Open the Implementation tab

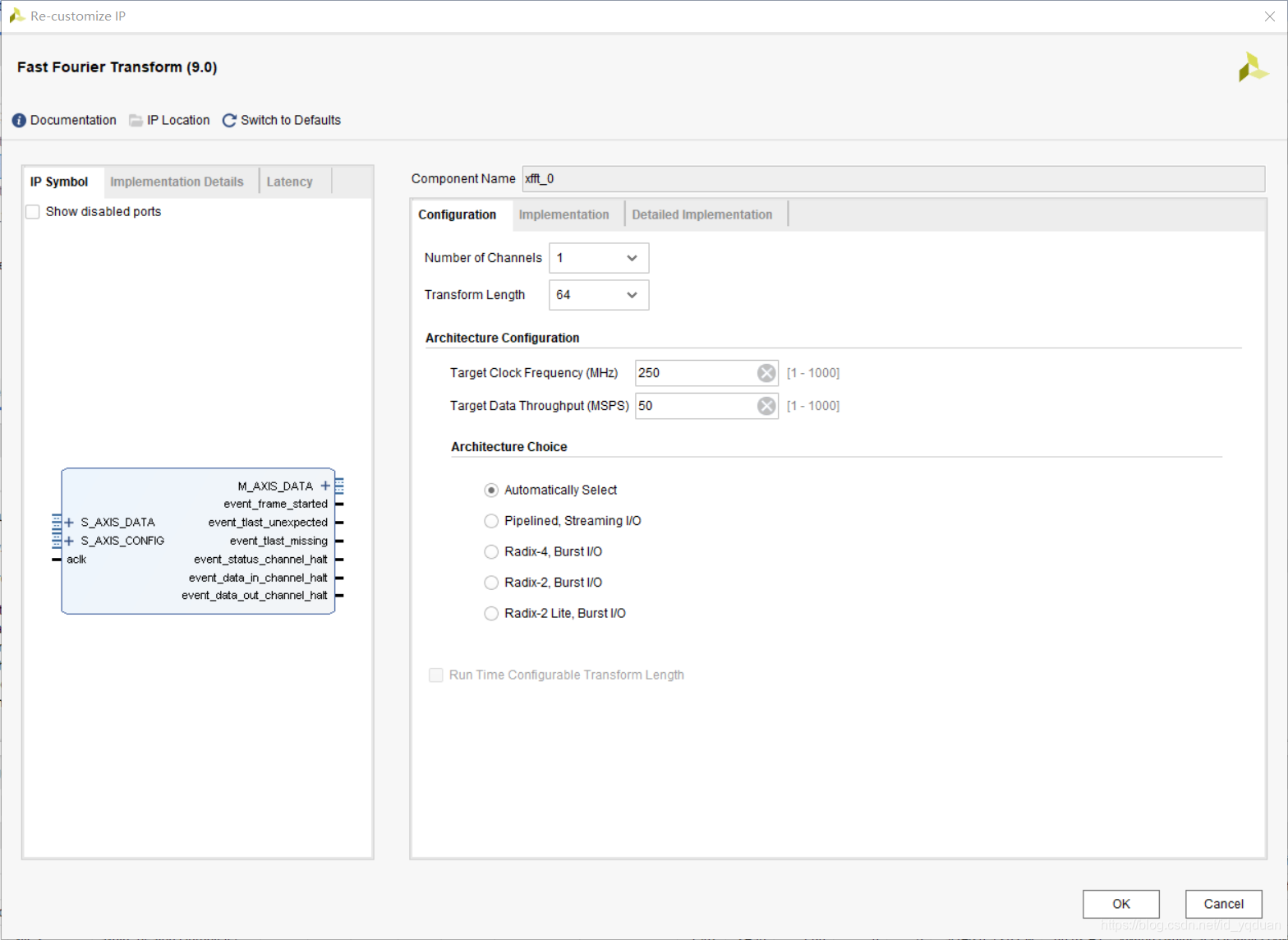point(564,214)
